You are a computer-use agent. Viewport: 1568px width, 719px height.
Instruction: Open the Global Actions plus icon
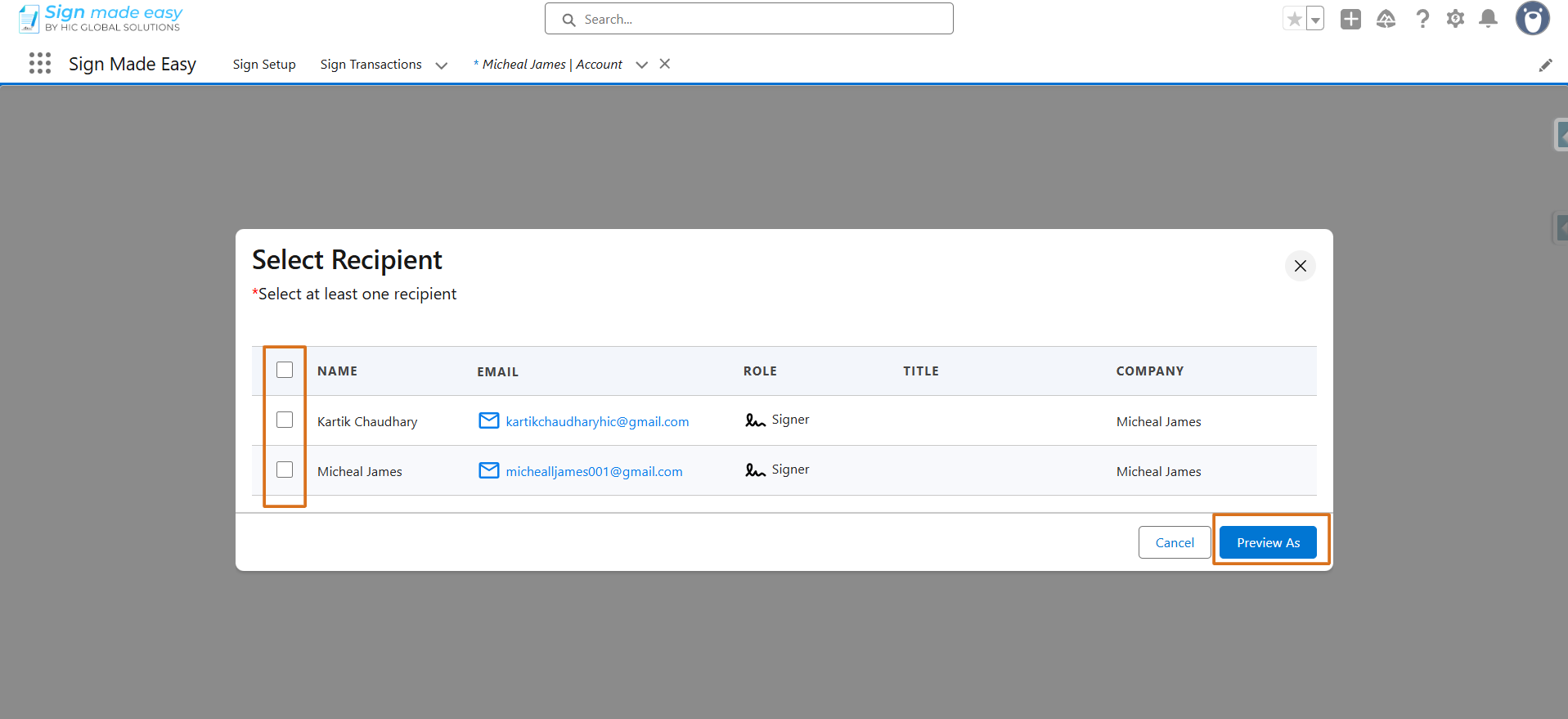(1350, 19)
